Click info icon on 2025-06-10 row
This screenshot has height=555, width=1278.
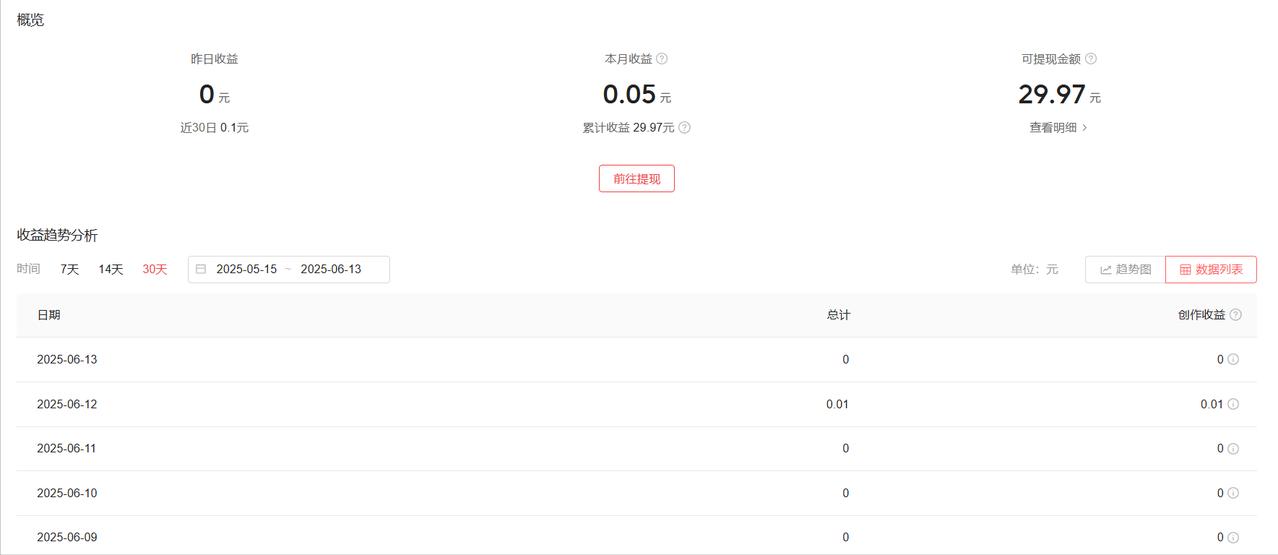coord(1233,493)
